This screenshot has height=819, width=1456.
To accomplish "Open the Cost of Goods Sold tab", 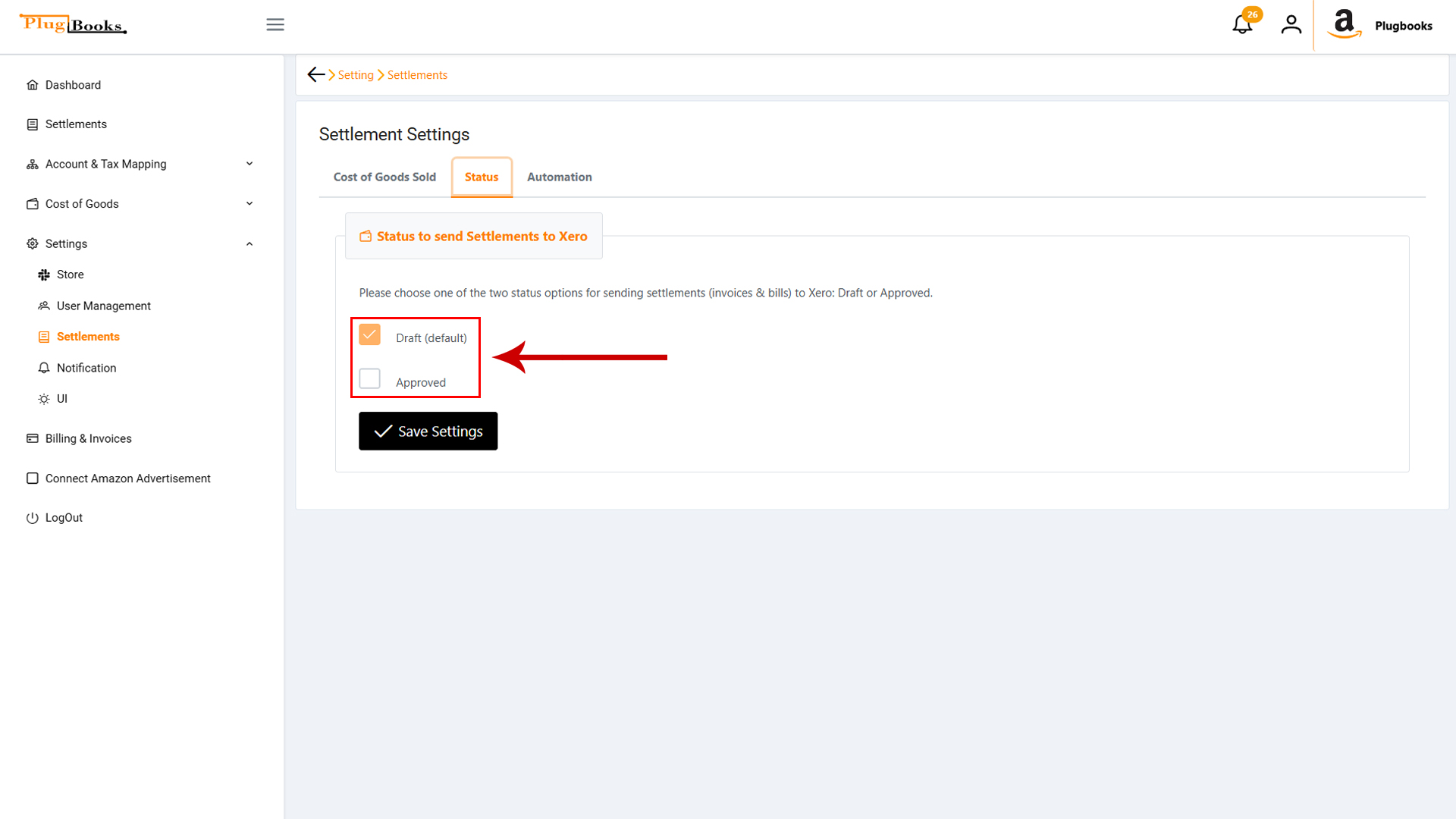I will 384,177.
